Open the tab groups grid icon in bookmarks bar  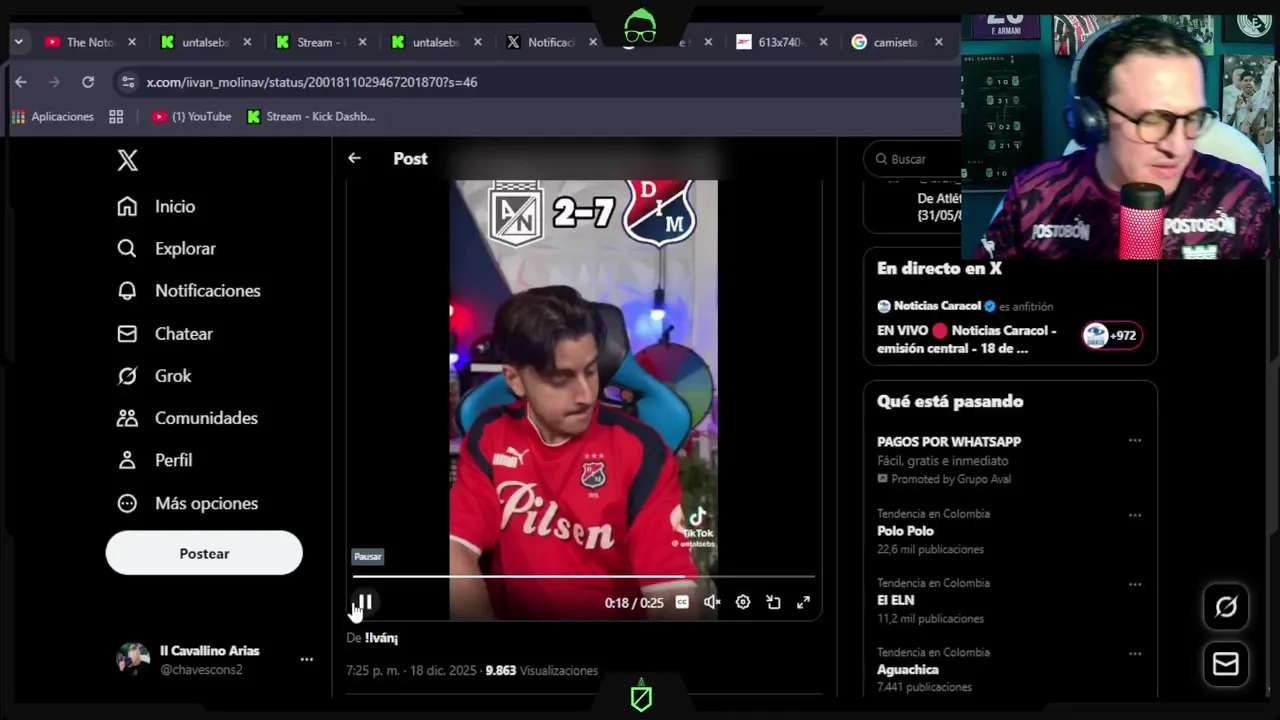click(x=116, y=116)
